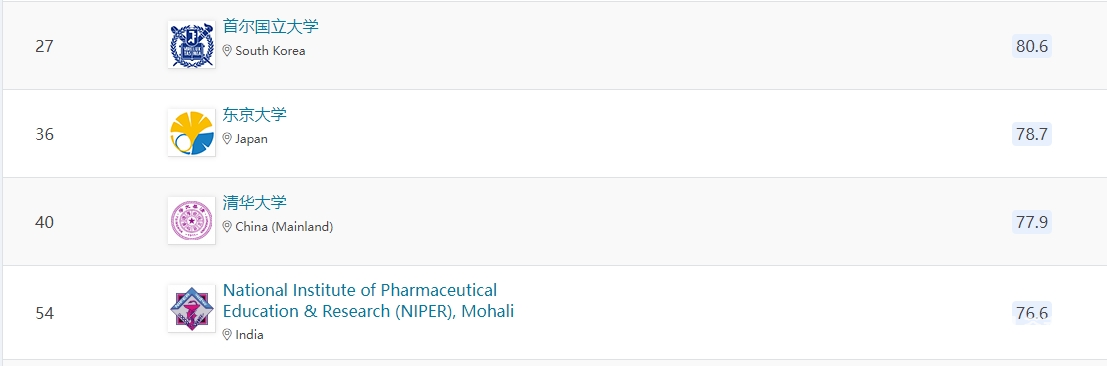The height and width of the screenshot is (366, 1107).
Task: Select the 78.7 score badge
Action: click(x=1031, y=134)
